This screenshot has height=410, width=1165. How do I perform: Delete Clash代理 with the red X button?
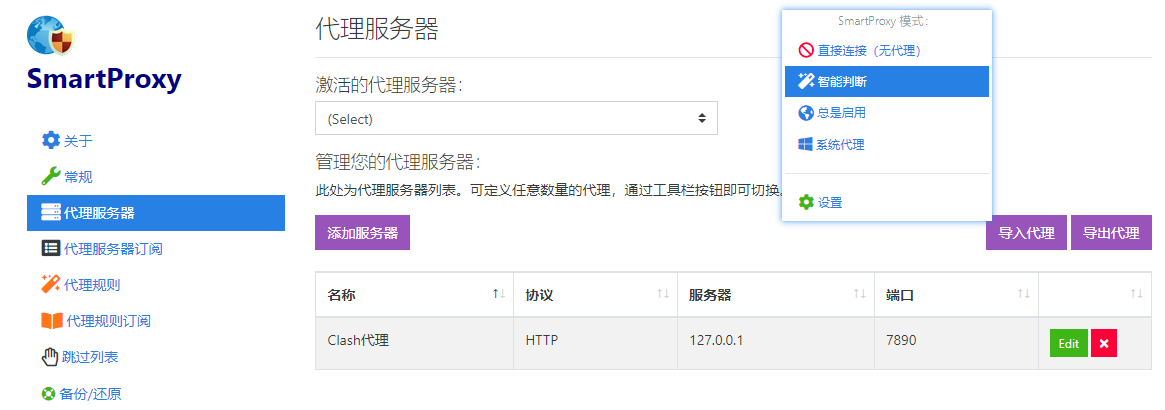point(1104,343)
